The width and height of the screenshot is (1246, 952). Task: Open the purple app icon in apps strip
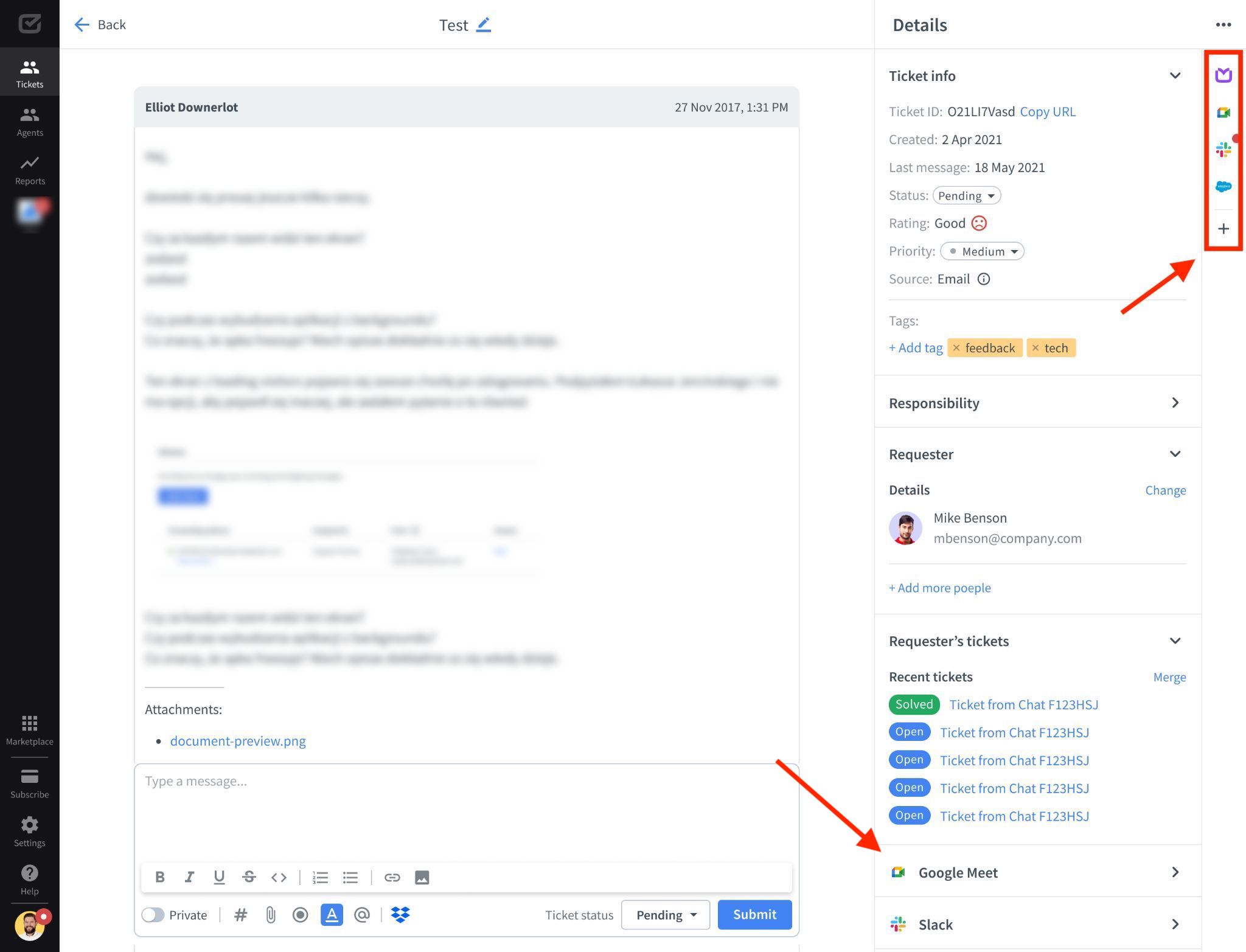(x=1223, y=75)
